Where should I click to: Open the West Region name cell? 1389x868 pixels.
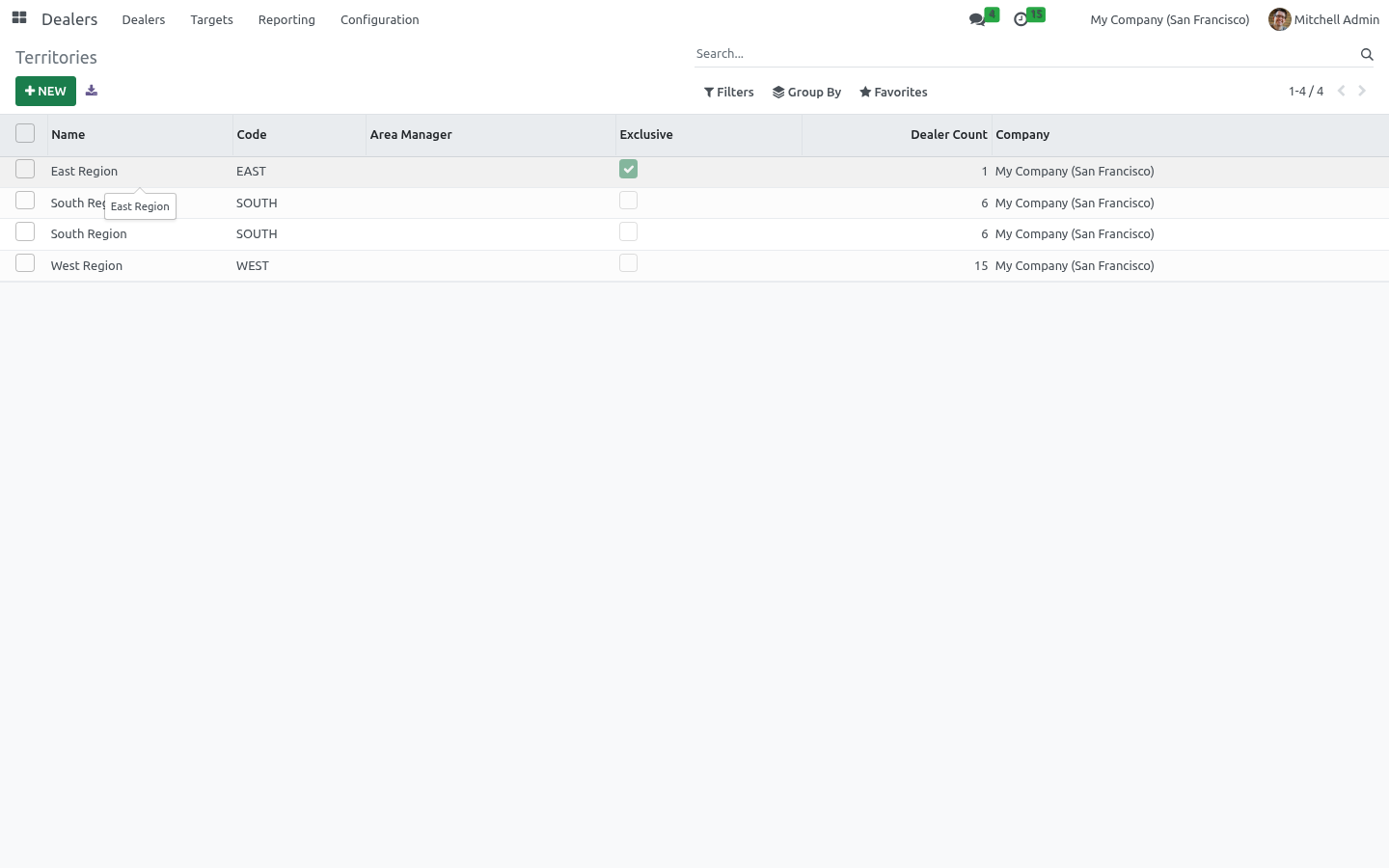pos(140,266)
